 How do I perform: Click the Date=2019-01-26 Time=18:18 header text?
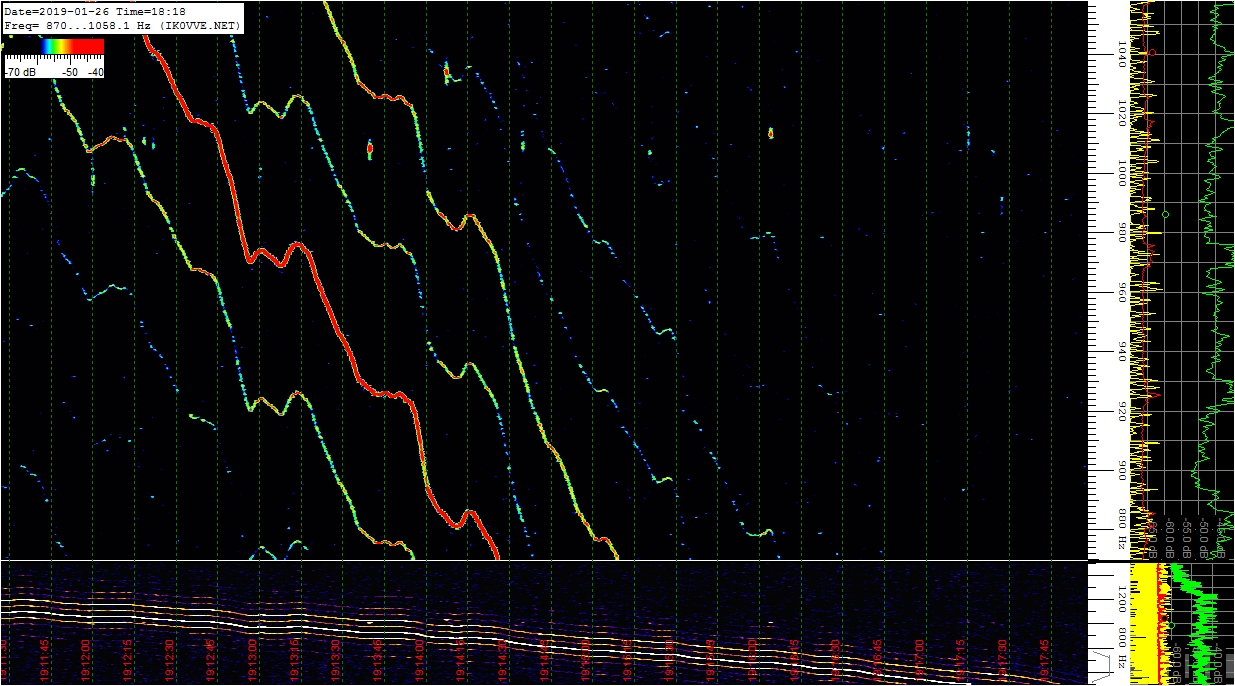click(94, 10)
